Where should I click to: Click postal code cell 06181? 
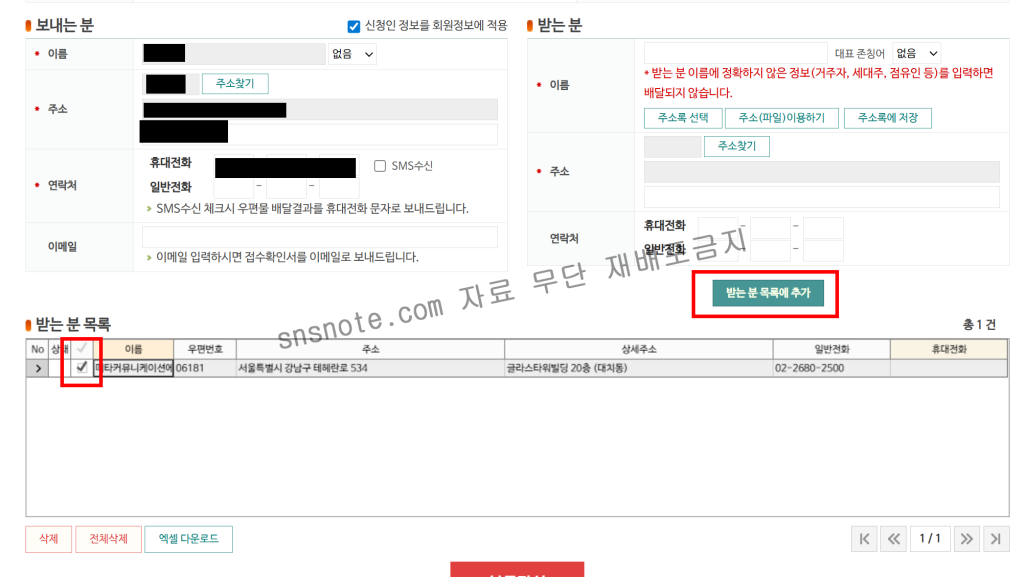coord(205,368)
